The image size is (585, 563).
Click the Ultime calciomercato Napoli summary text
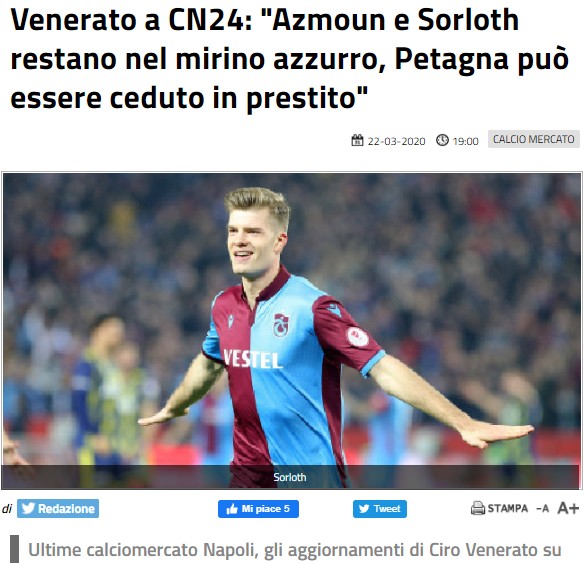[295, 550]
